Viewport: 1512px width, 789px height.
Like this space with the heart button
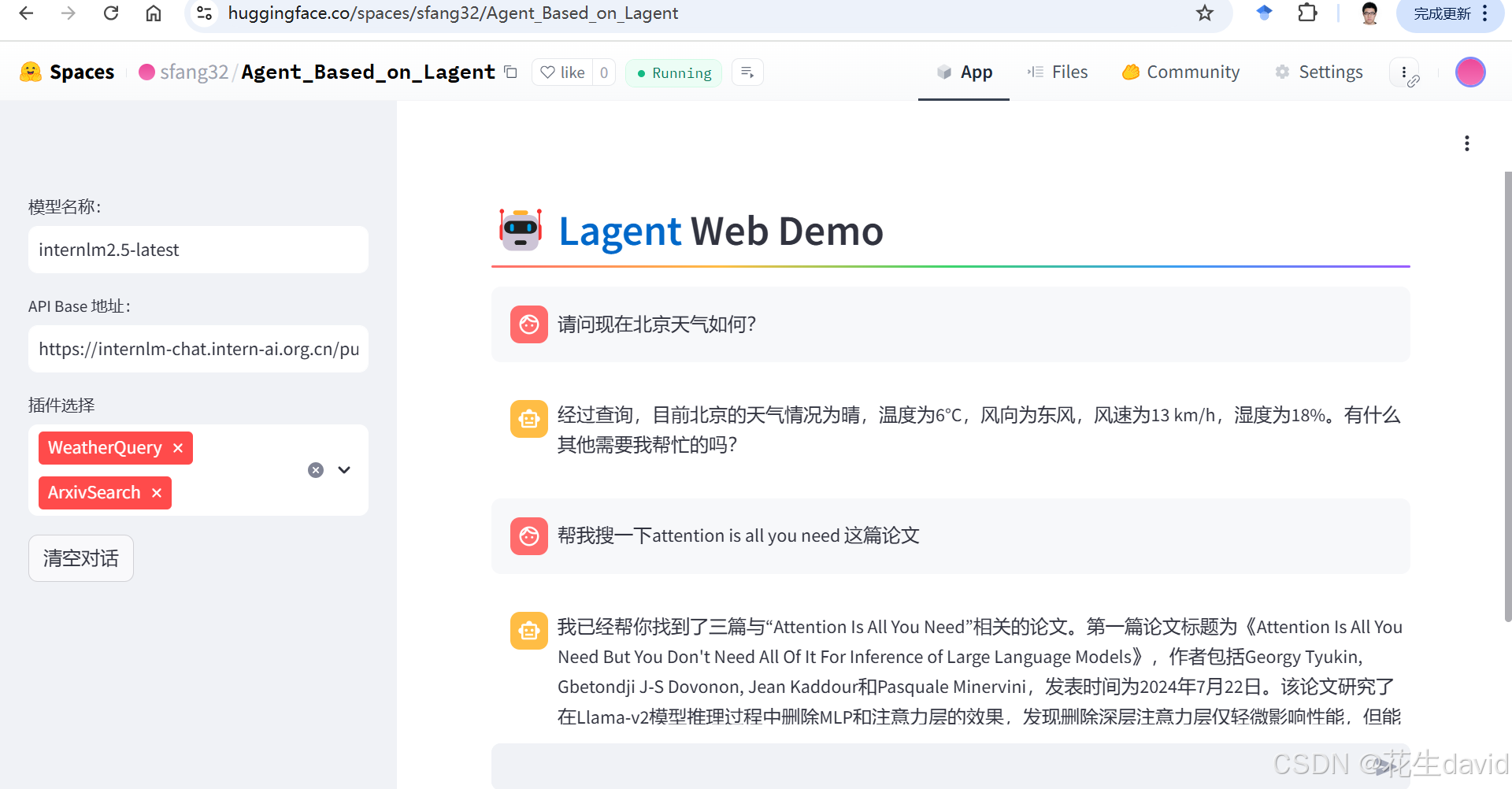(563, 72)
